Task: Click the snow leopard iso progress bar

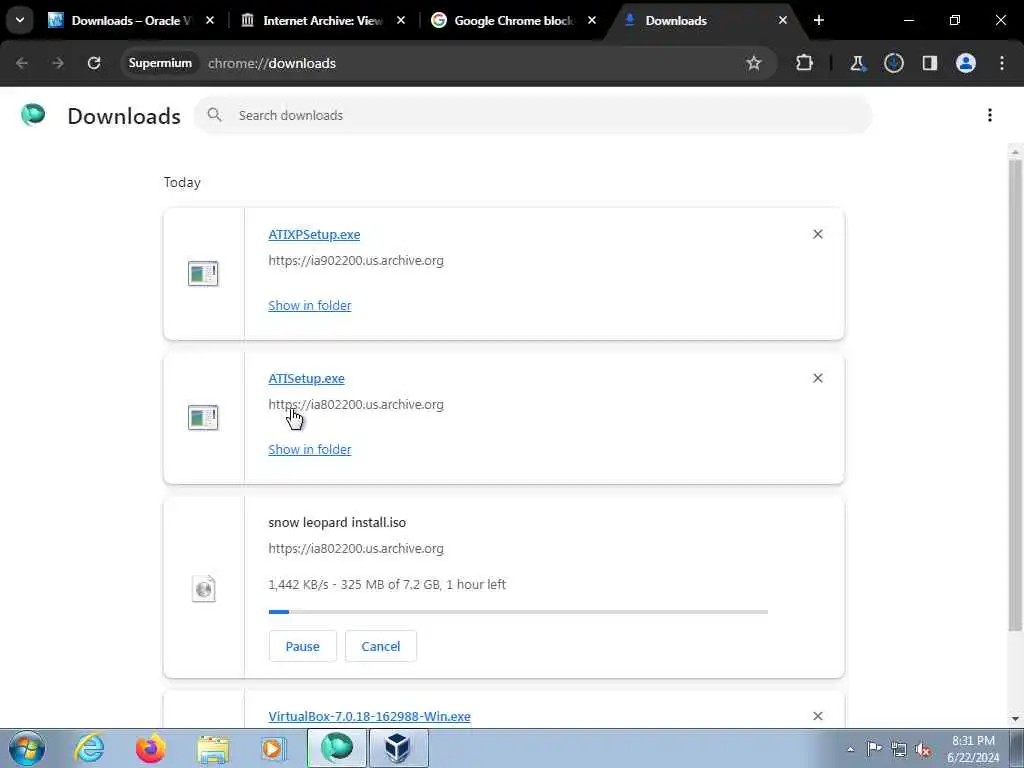Action: tap(518, 612)
